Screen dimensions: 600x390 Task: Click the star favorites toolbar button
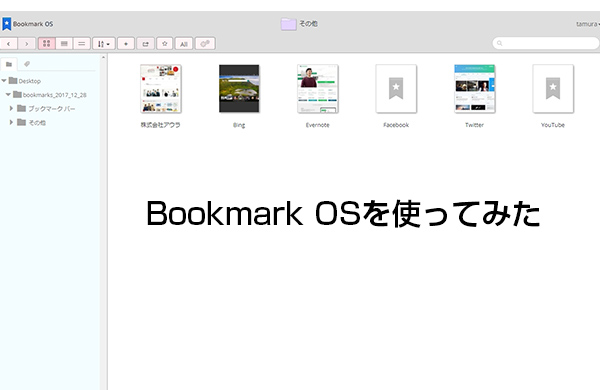(x=165, y=44)
